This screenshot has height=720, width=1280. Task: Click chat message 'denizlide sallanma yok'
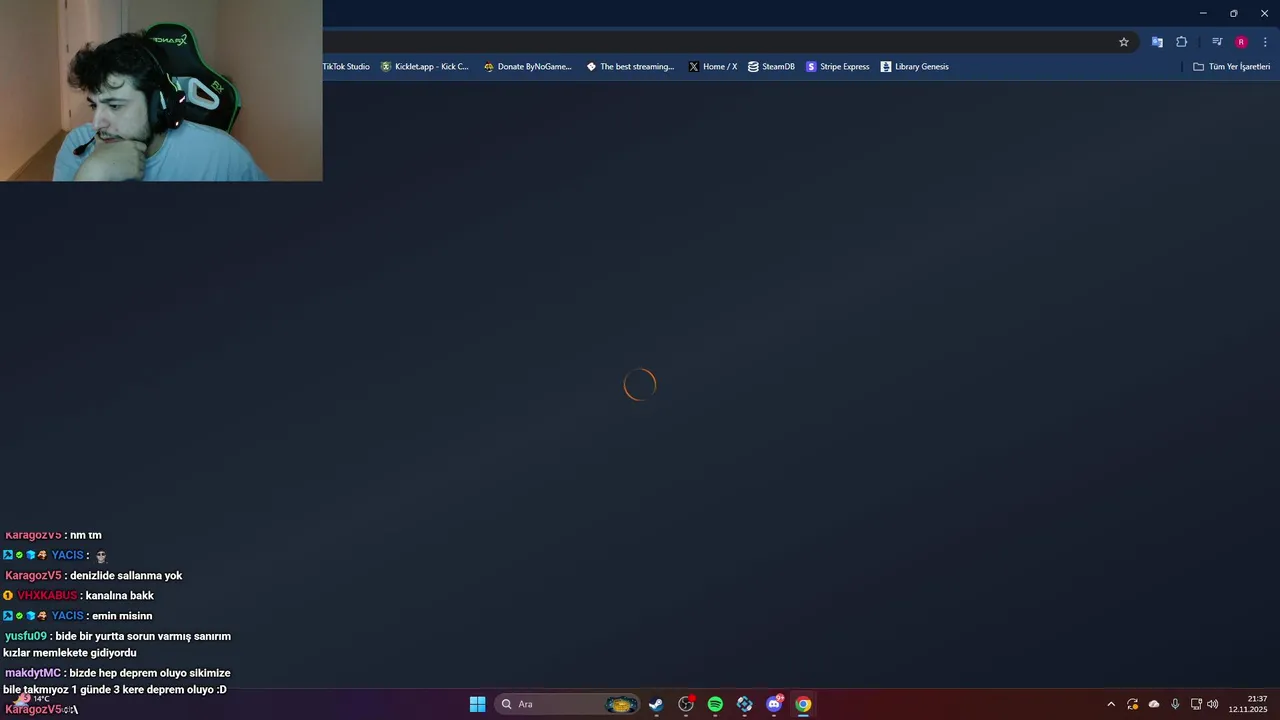point(126,576)
